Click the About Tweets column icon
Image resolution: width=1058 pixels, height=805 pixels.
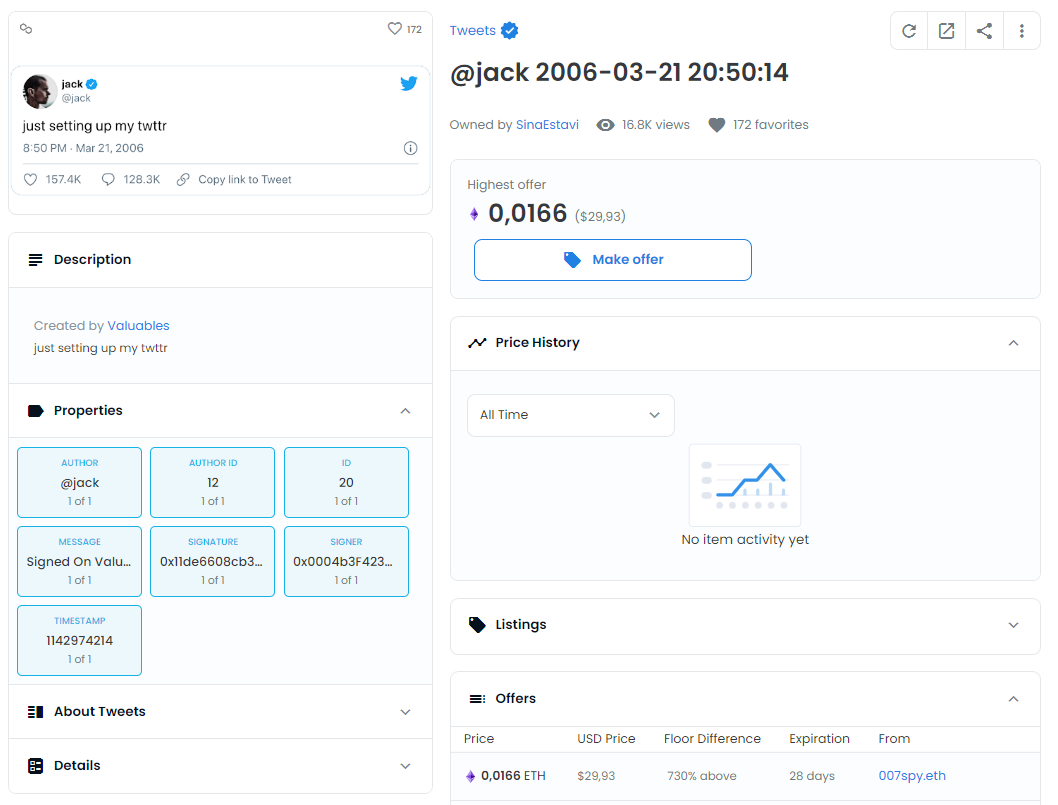36,712
